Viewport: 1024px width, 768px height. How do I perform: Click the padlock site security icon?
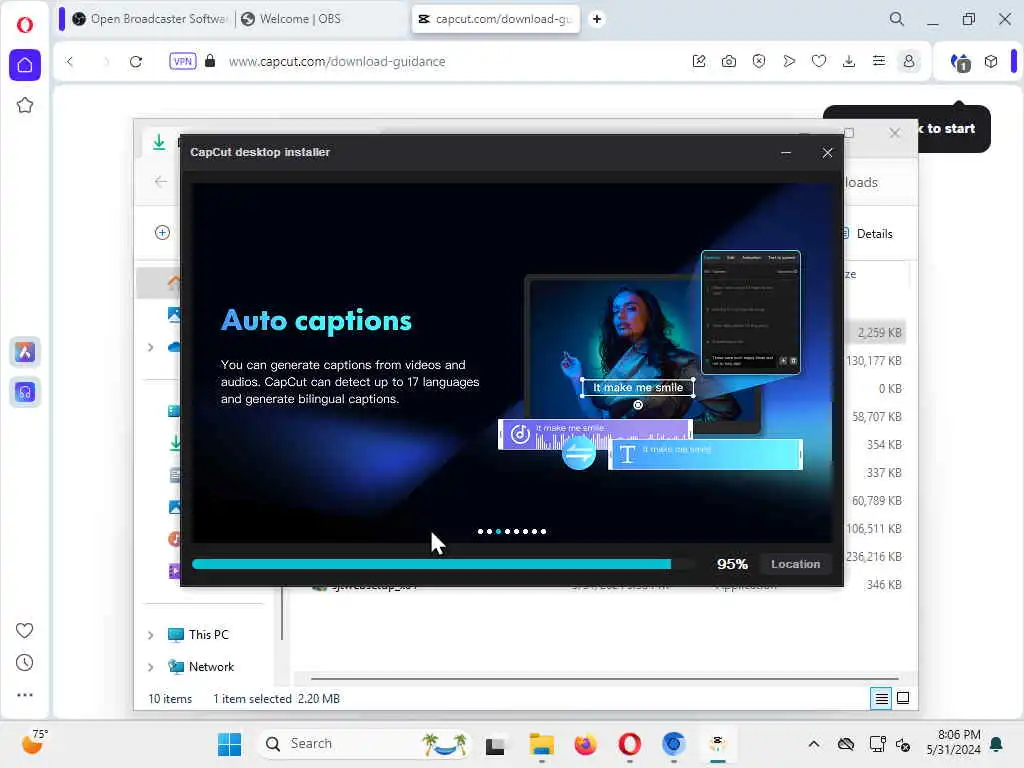(x=210, y=61)
